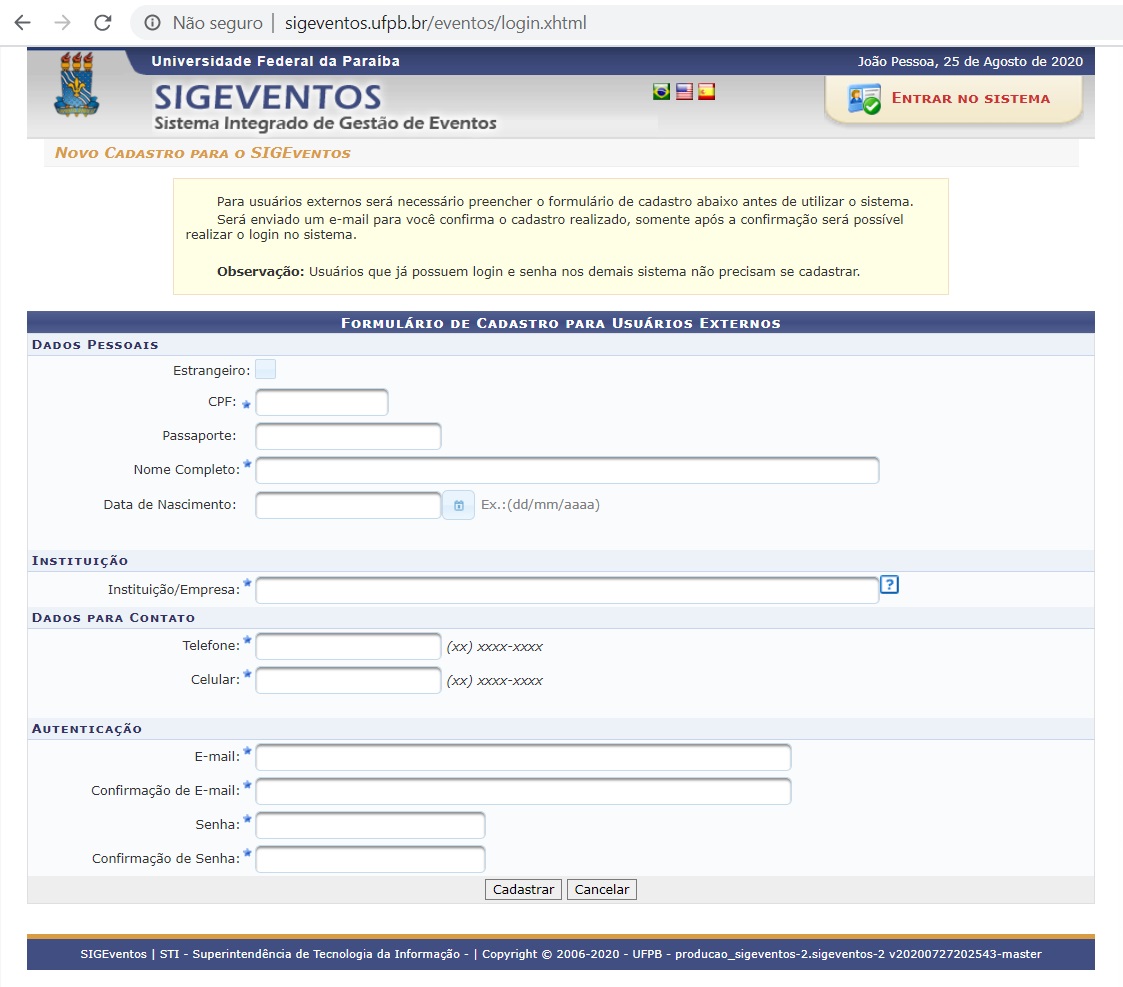Click the Telefone input box
Image resolution: width=1123 pixels, height=987 pixels.
coord(348,647)
